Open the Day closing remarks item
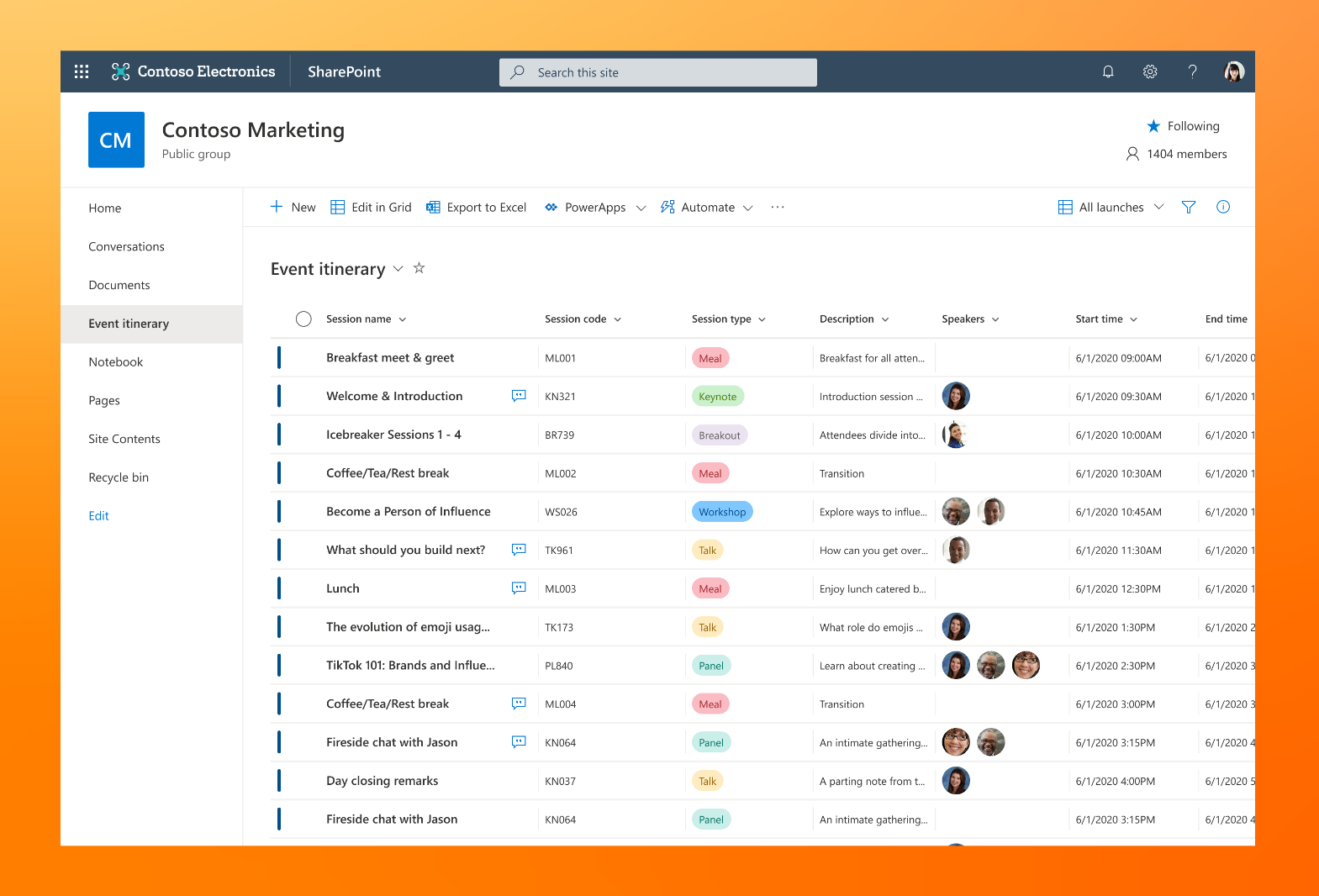 (x=383, y=781)
